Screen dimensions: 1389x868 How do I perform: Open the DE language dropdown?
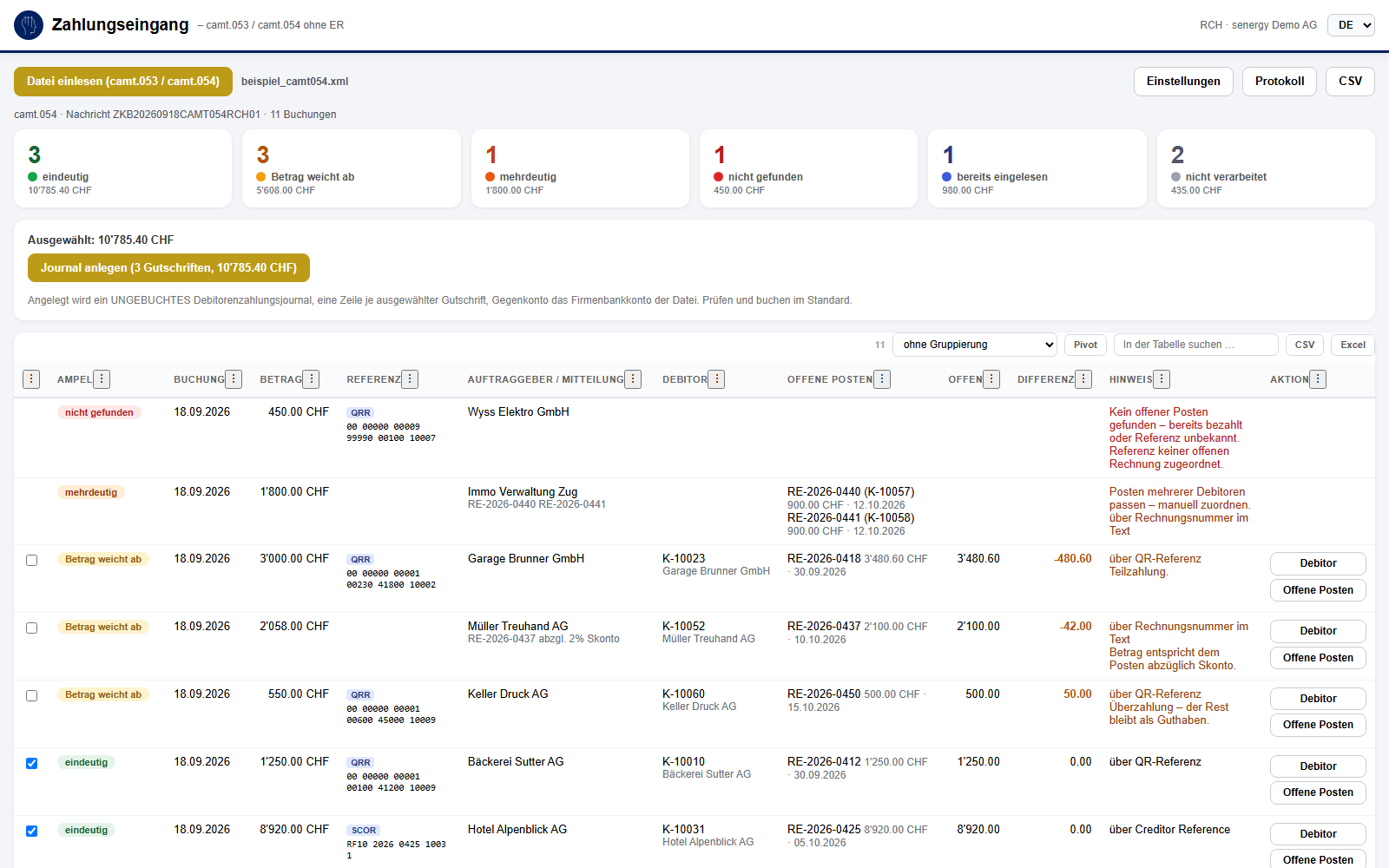coord(1352,25)
